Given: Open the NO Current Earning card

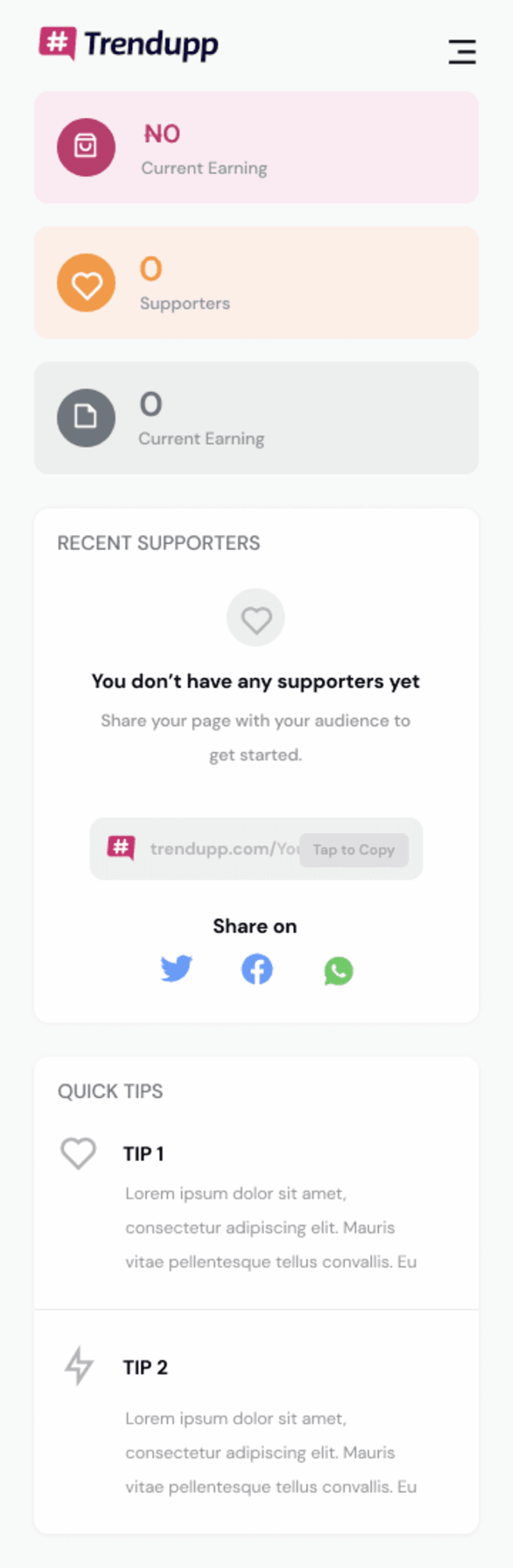Looking at the screenshot, I should click(x=256, y=147).
